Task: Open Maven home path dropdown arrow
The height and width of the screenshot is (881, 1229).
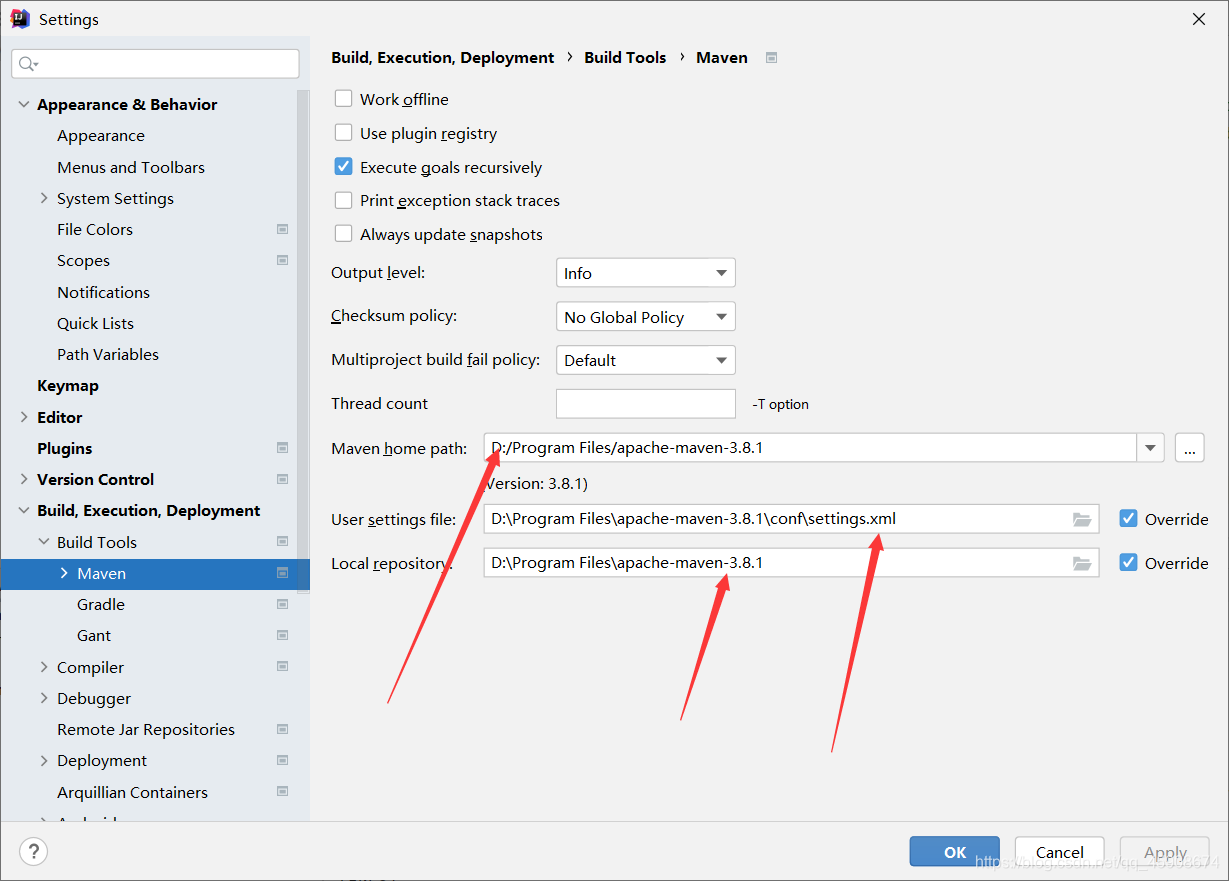Action: (1151, 448)
